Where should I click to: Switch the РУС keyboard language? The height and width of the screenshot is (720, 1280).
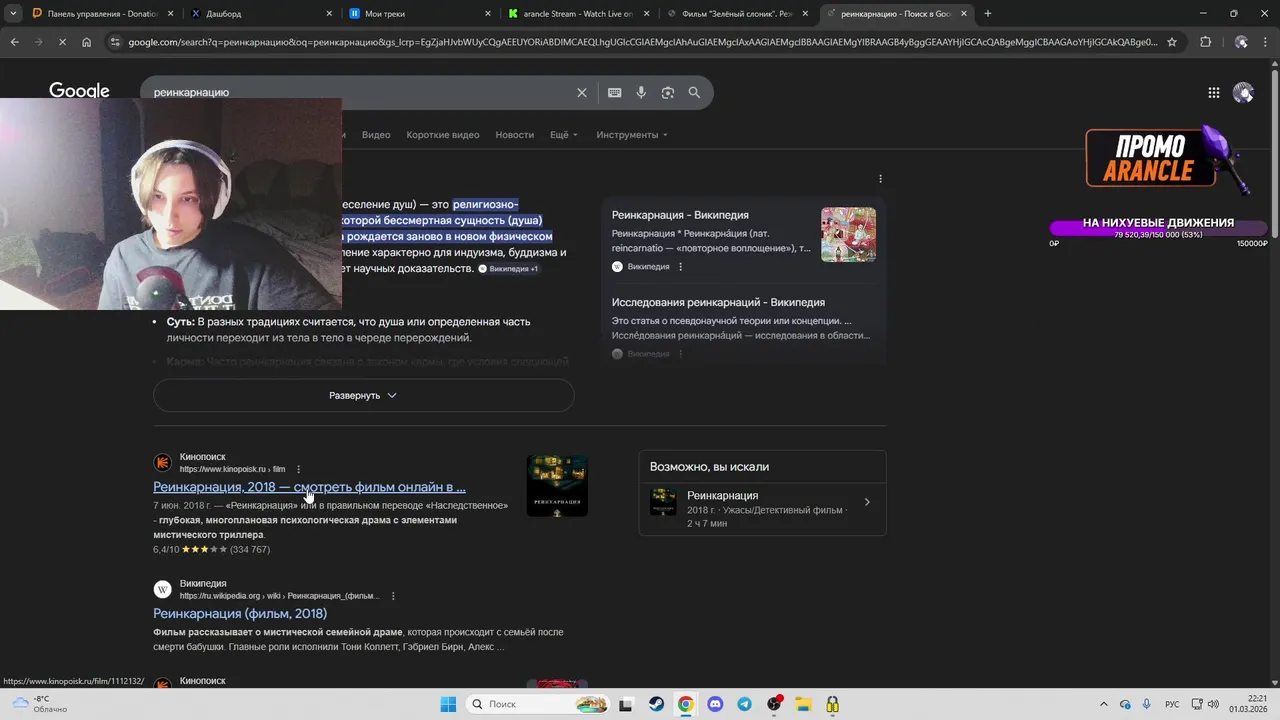tap(1172, 704)
